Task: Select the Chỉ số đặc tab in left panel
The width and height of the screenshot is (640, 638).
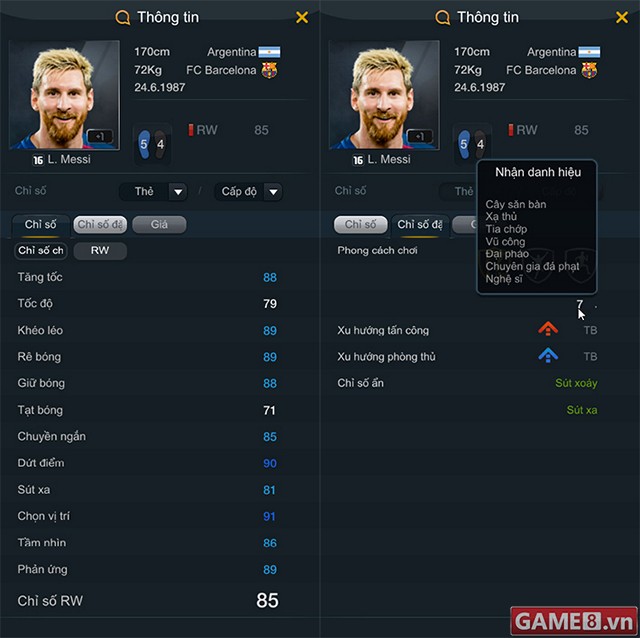Action: click(x=100, y=225)
